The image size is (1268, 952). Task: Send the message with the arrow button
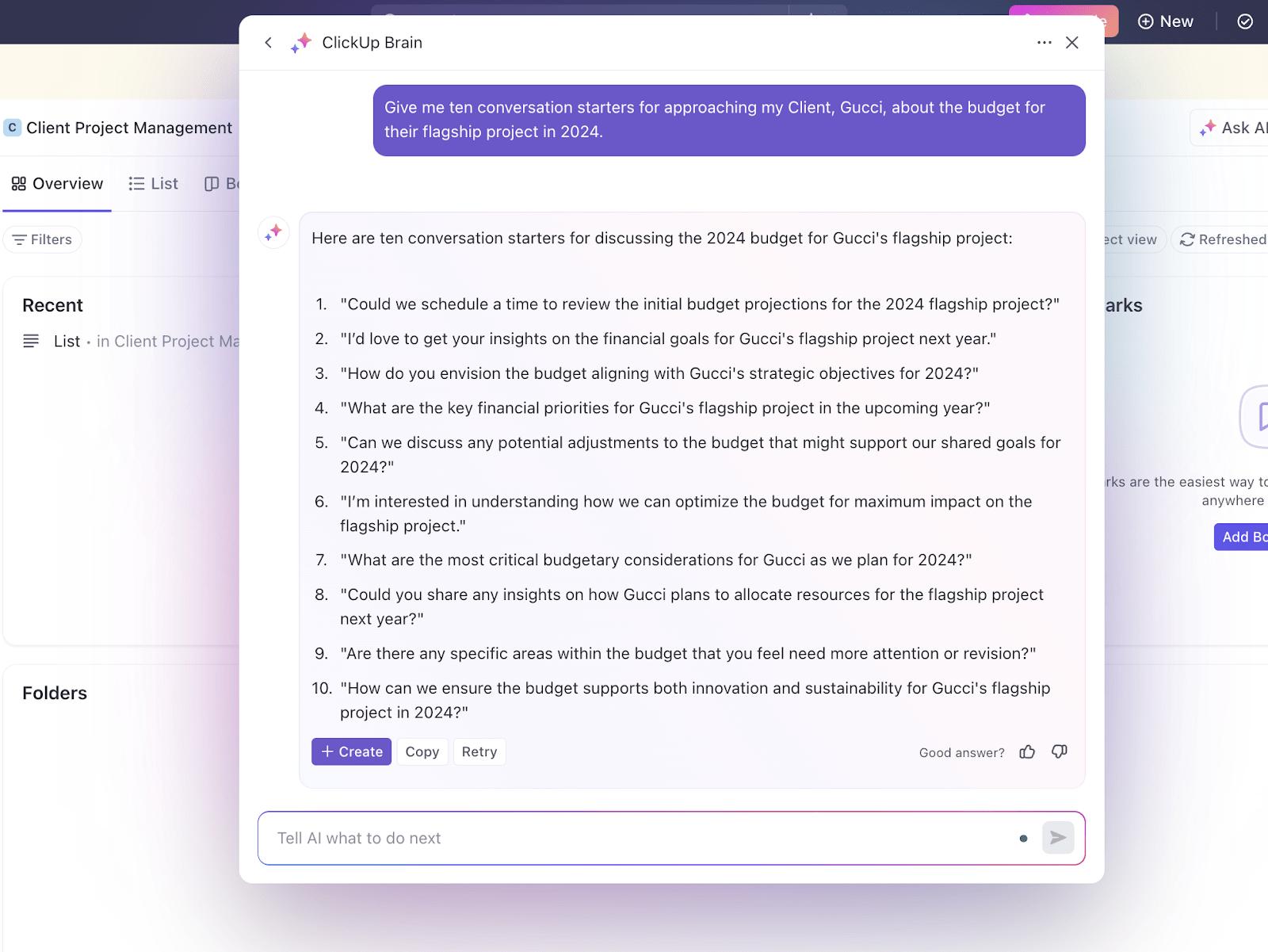1058,838
